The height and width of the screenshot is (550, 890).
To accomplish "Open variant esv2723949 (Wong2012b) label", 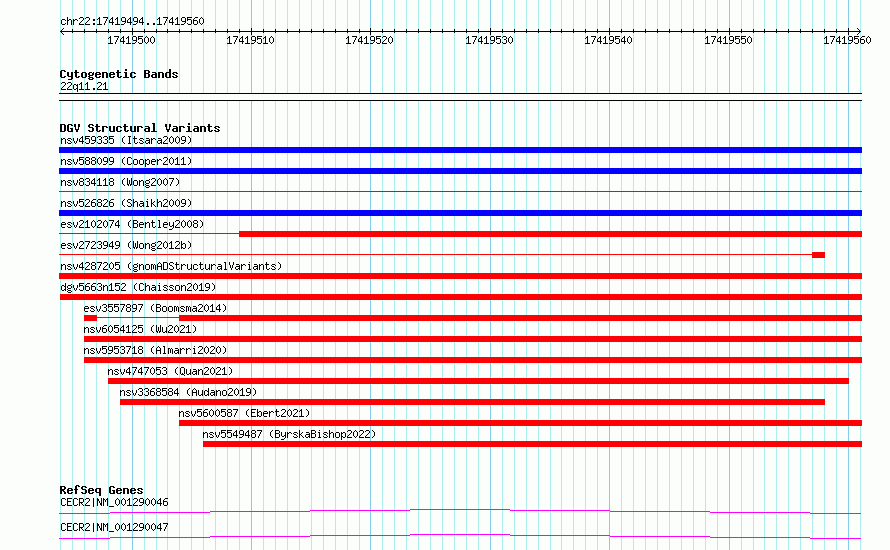I will (126, 245).
